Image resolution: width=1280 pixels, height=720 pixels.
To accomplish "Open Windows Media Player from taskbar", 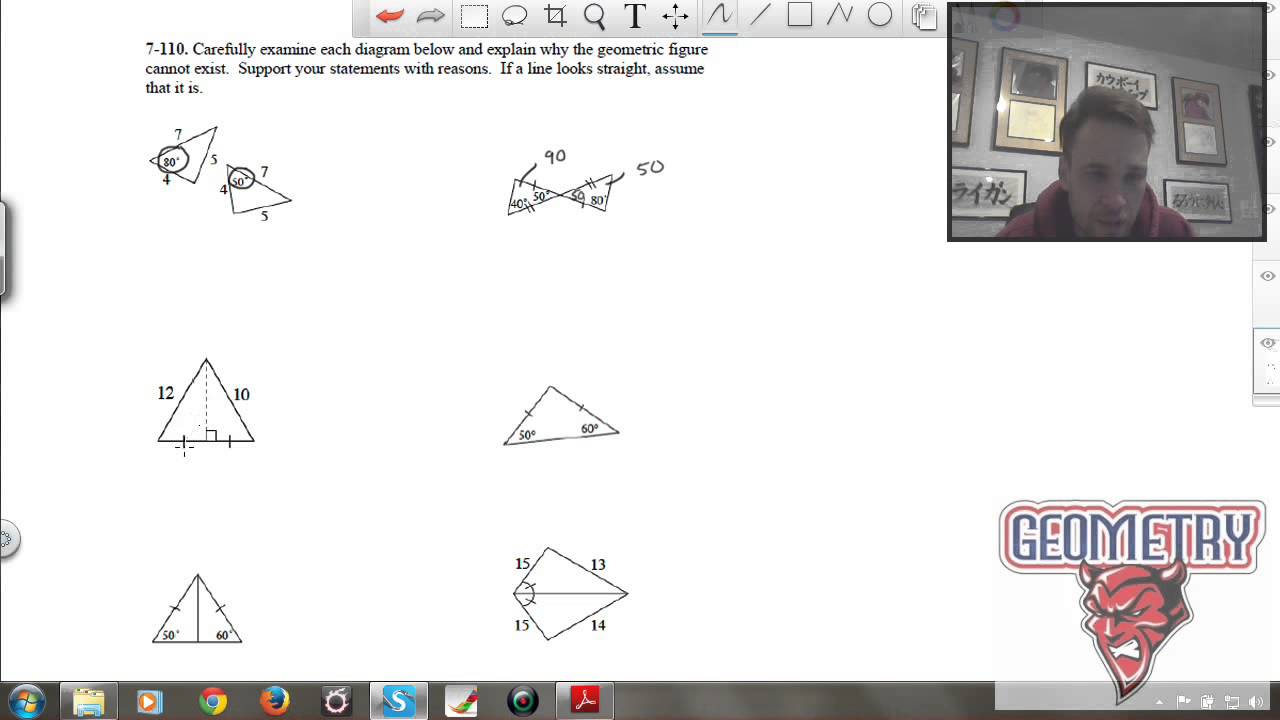I will pos(149,702).
